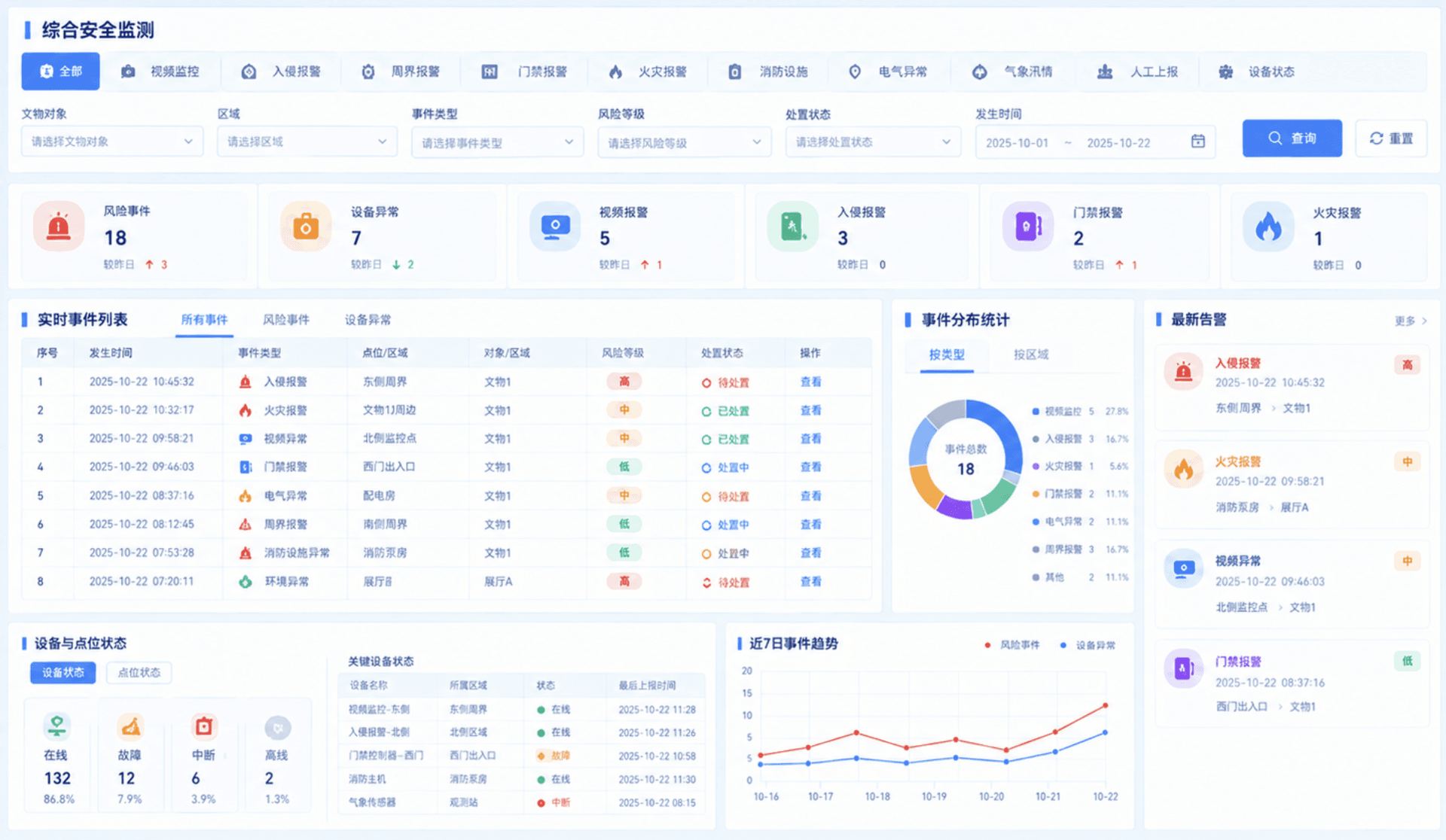Screen dimensions: 1446x840
Task: Open the 处置状态 dropdown
Action: click(873, 142)
